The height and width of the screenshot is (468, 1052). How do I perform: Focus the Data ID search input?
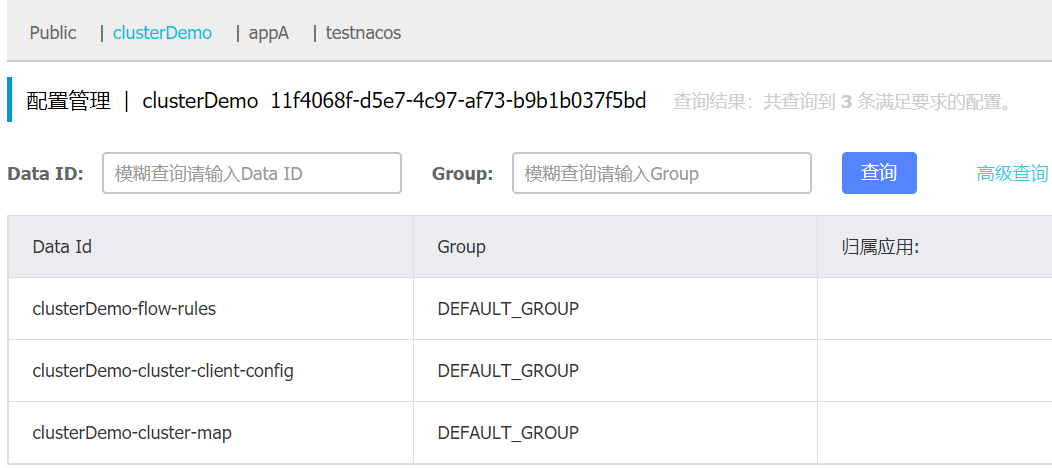point(251,173)
